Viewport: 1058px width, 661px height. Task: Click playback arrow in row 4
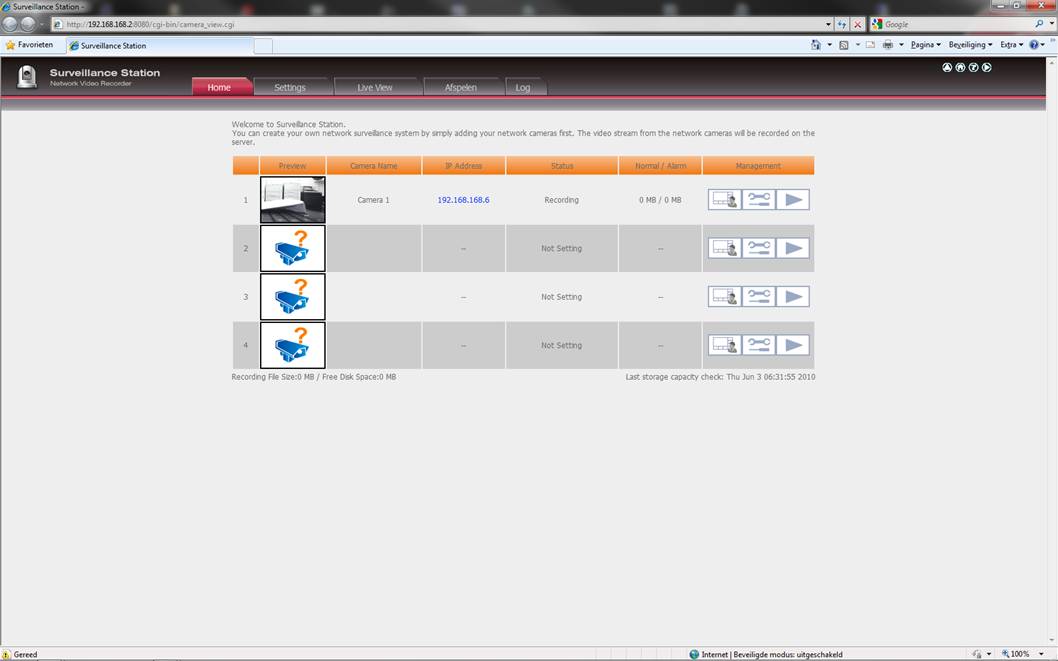pyautogui.click(x=793, y=345)
